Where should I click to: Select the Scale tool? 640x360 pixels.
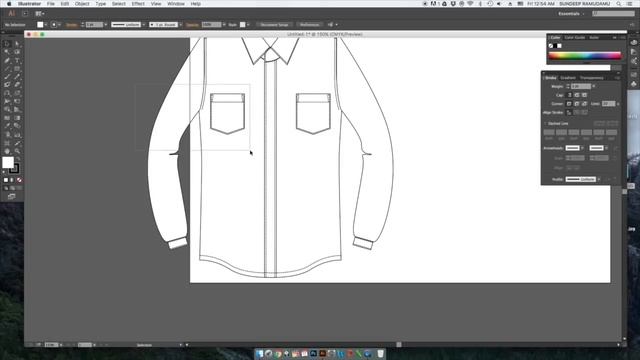click(17, 93)
